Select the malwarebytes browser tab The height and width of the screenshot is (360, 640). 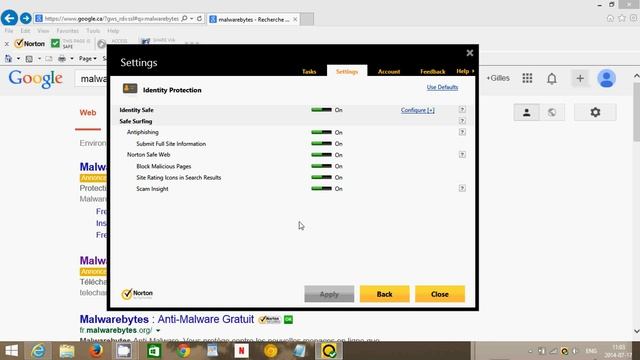(253, 19)
